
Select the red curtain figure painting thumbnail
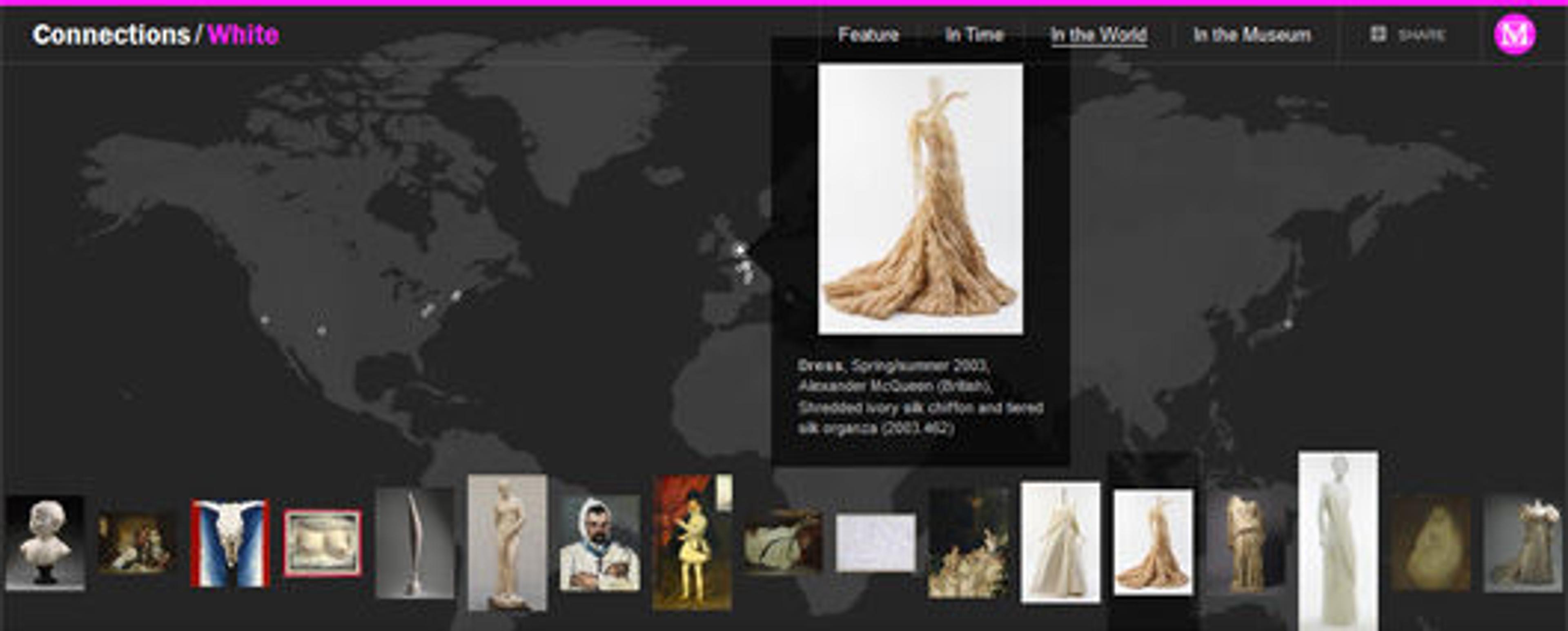[x=692, y=543]
